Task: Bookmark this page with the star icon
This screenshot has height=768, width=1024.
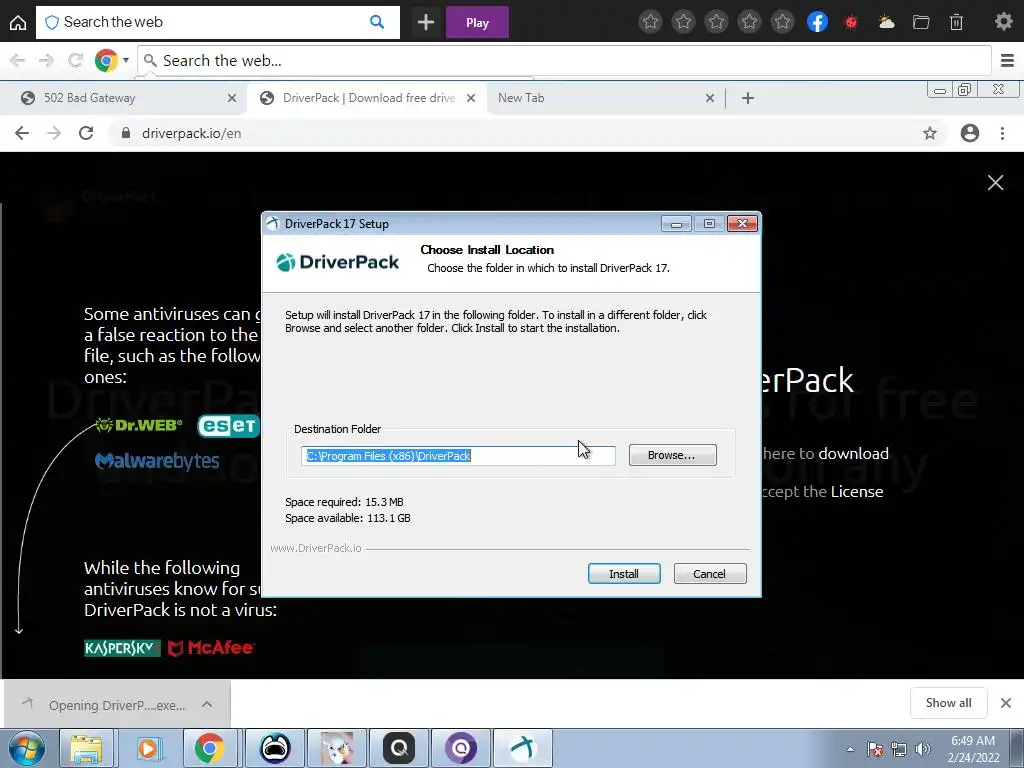Action: [x=930, y=133]
